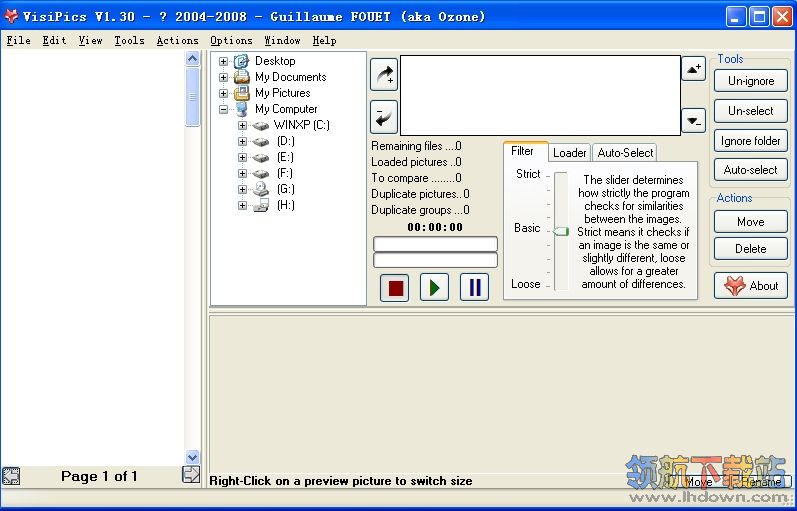Switch to the Loader tab
797x511 pixels.
pos(570,153)
